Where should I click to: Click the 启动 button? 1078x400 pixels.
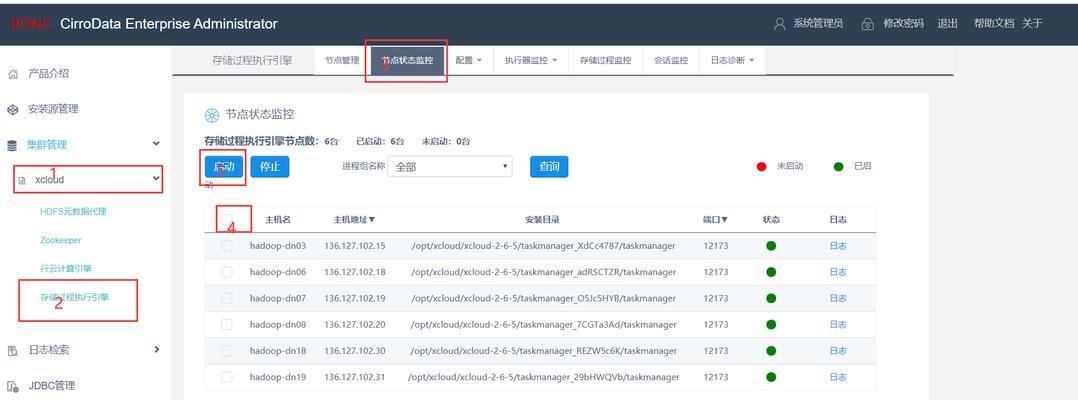coord(224,167)
